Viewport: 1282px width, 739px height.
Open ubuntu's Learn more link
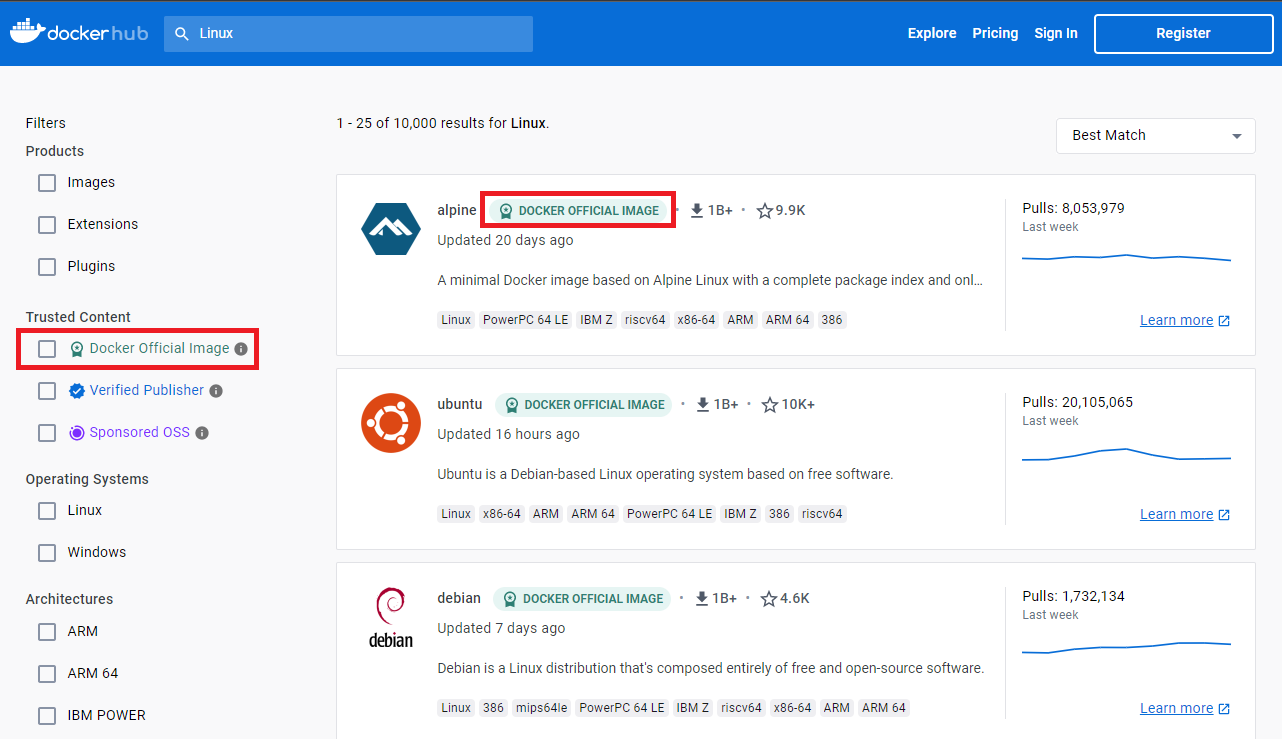tap(1177, 515)
